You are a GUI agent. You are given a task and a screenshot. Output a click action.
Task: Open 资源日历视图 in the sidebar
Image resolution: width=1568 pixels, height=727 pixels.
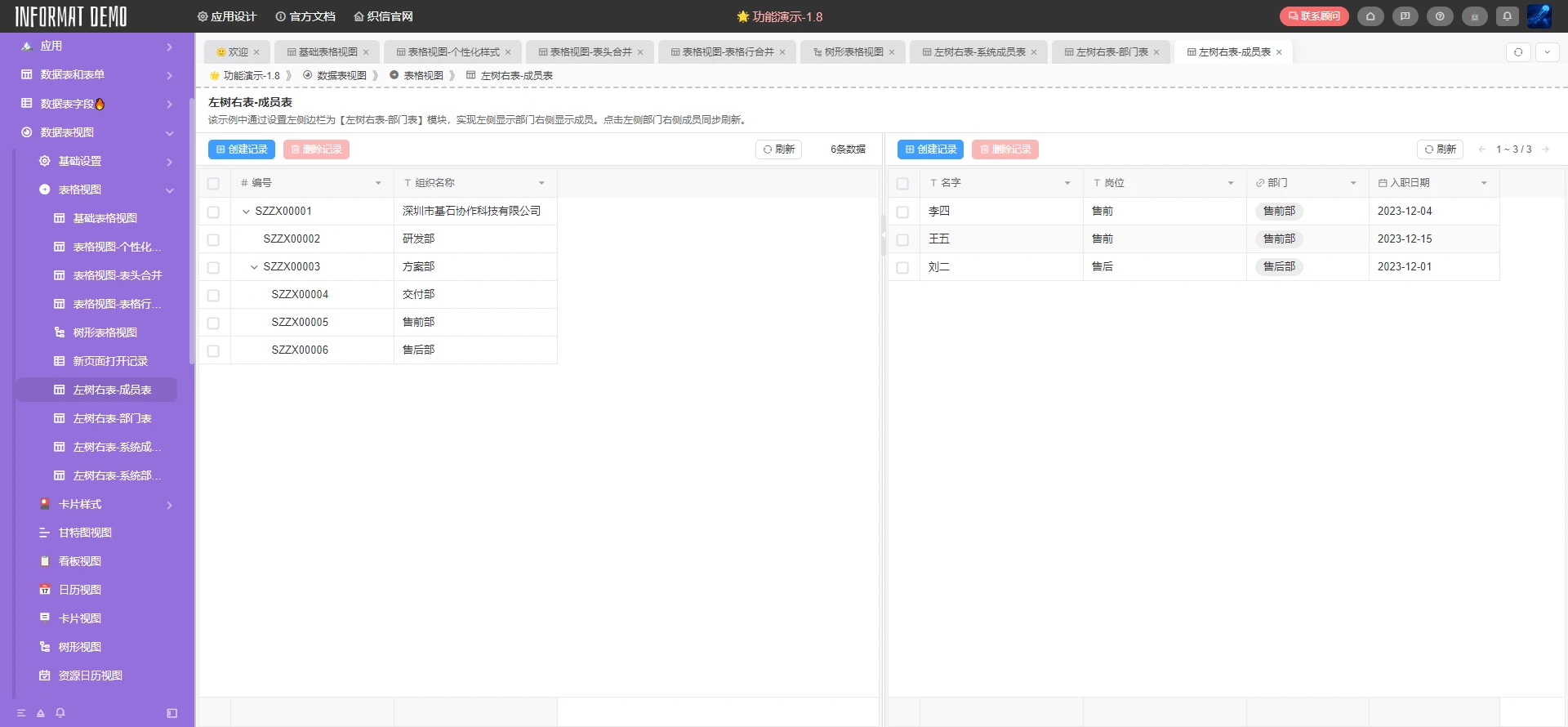click(x=90, y=676)
